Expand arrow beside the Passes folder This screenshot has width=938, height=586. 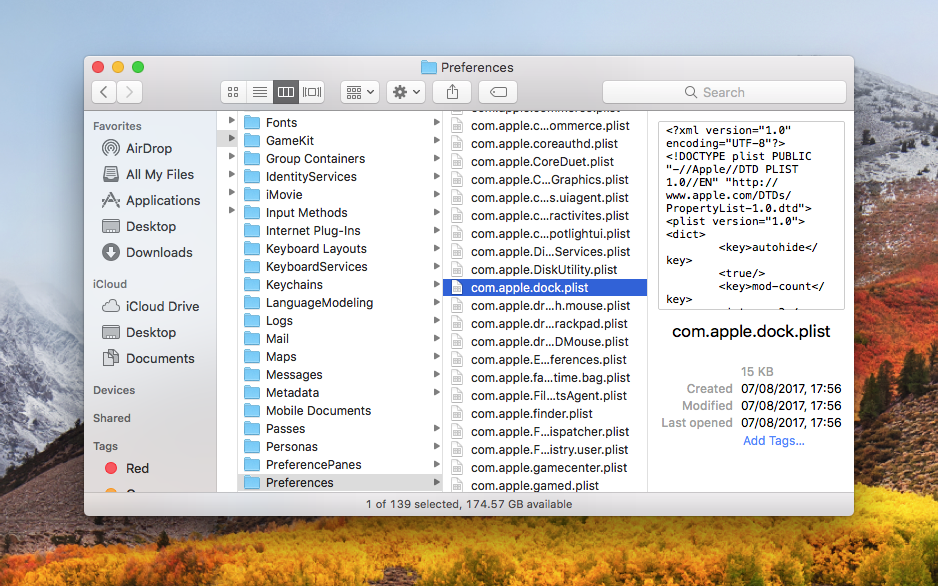click(x=437, y=428)
